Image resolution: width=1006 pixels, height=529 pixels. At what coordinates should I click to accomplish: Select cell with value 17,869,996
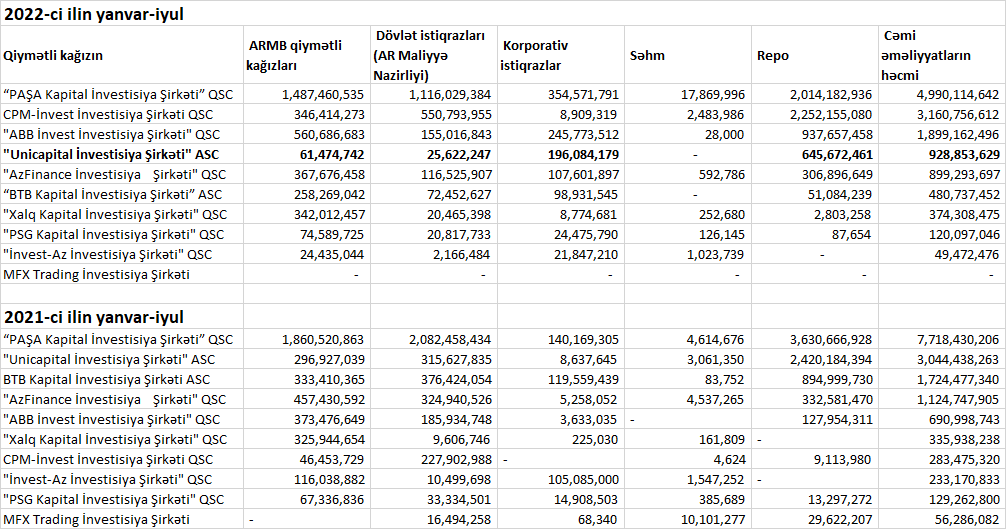pos(688,94)
